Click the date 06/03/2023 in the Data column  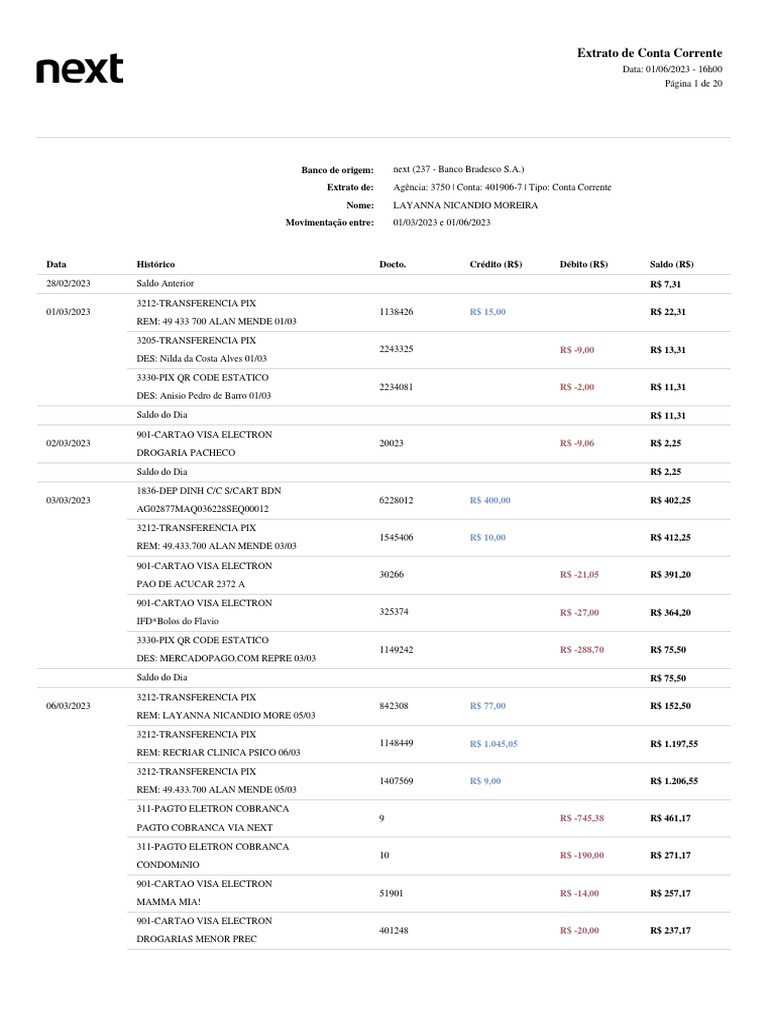pos(68,706)
